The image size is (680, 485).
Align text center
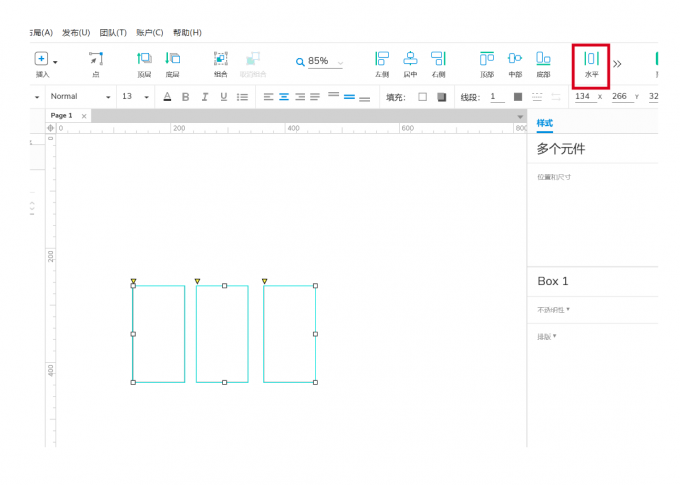click(284, 97)
